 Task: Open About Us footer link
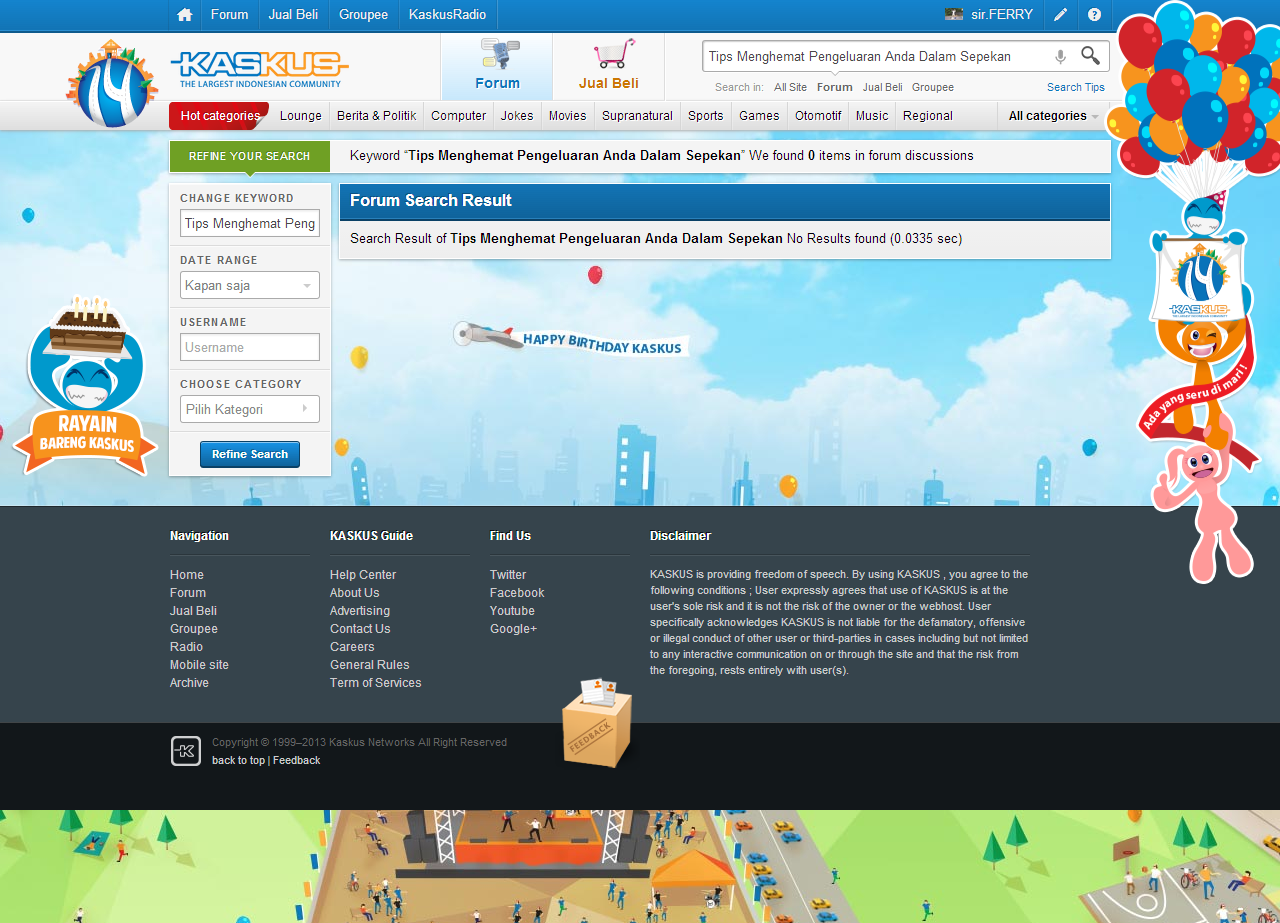[354, 593]
